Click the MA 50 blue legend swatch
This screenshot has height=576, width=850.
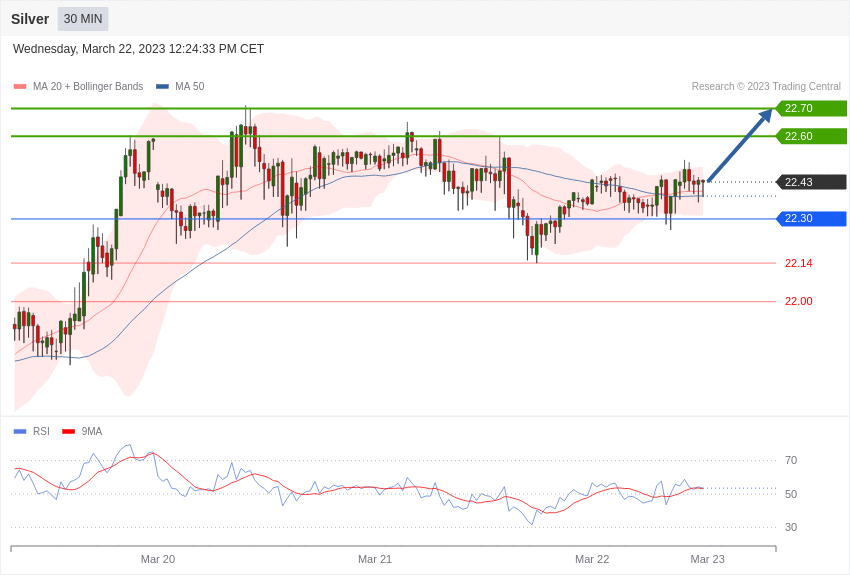162,86
